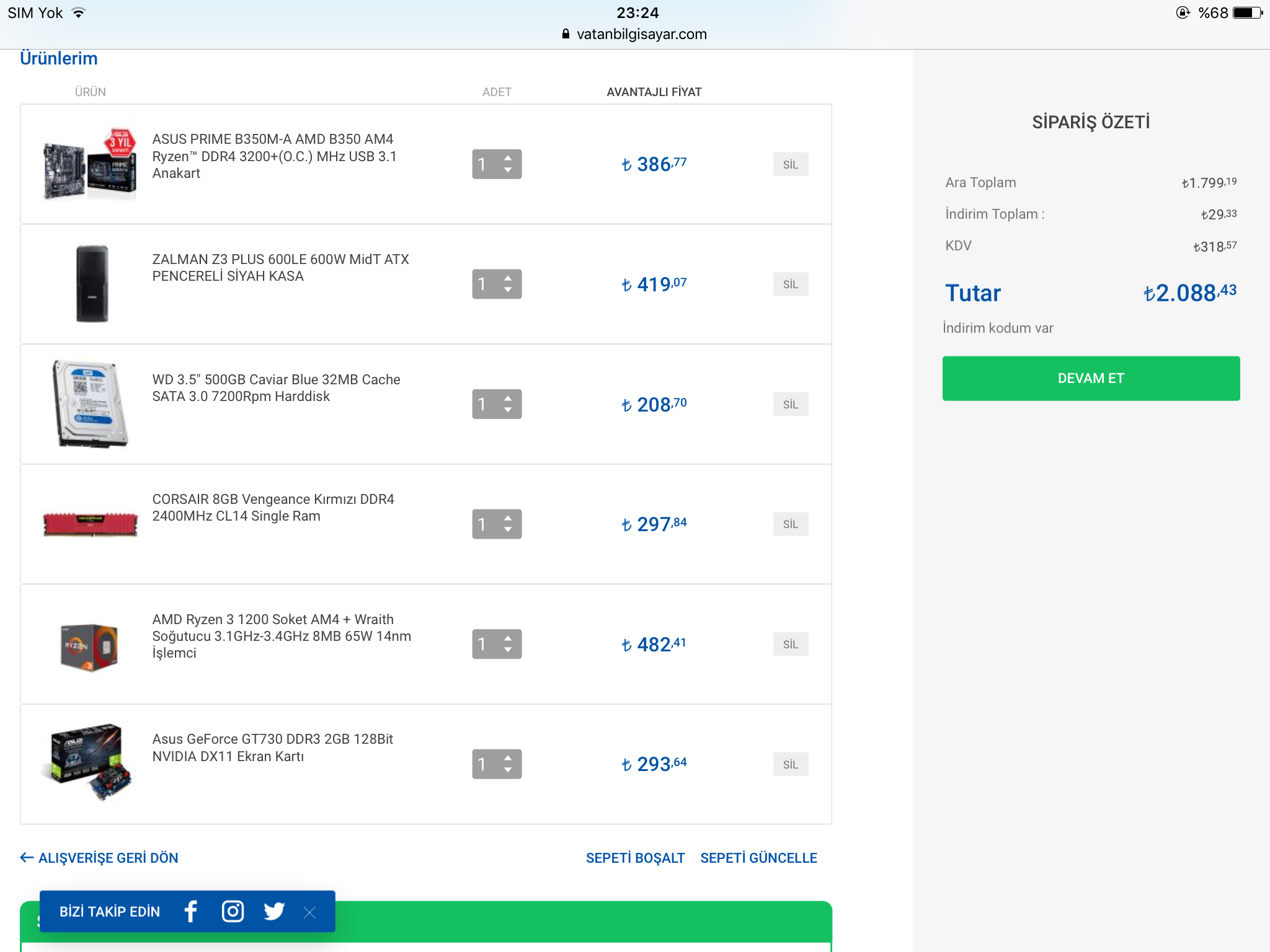The width and height of the screenshot is (1270, 952).
Task: Open the Instagram follow icon
Action: pos(233,911)
